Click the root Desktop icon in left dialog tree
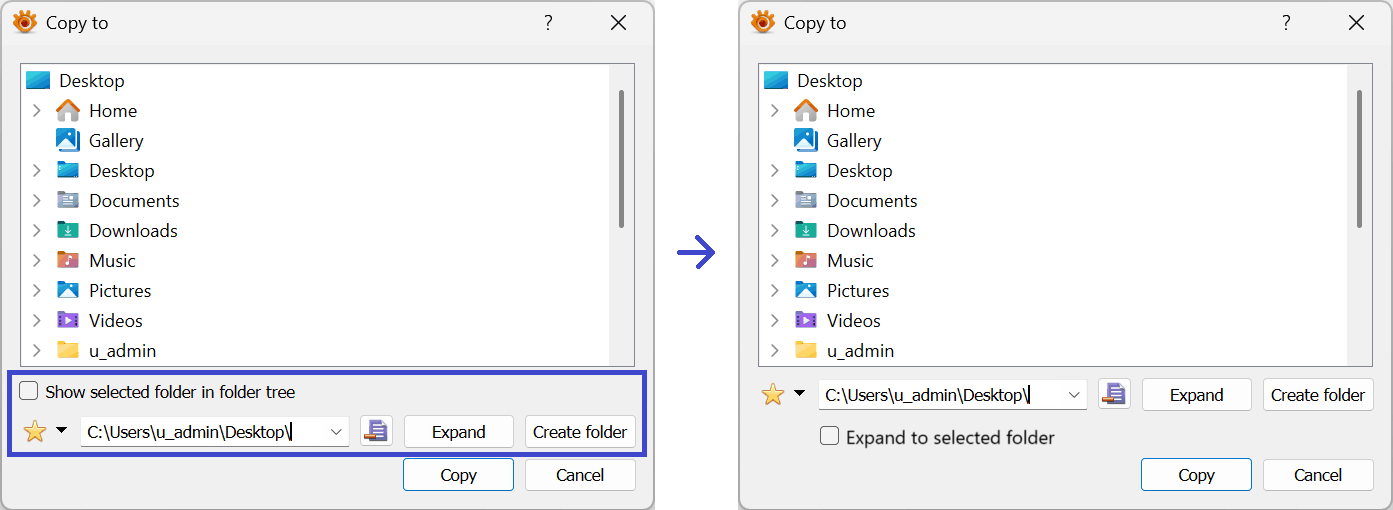Image resolution: width=1393 pixels, height=510 pixels. pos(38,80)
